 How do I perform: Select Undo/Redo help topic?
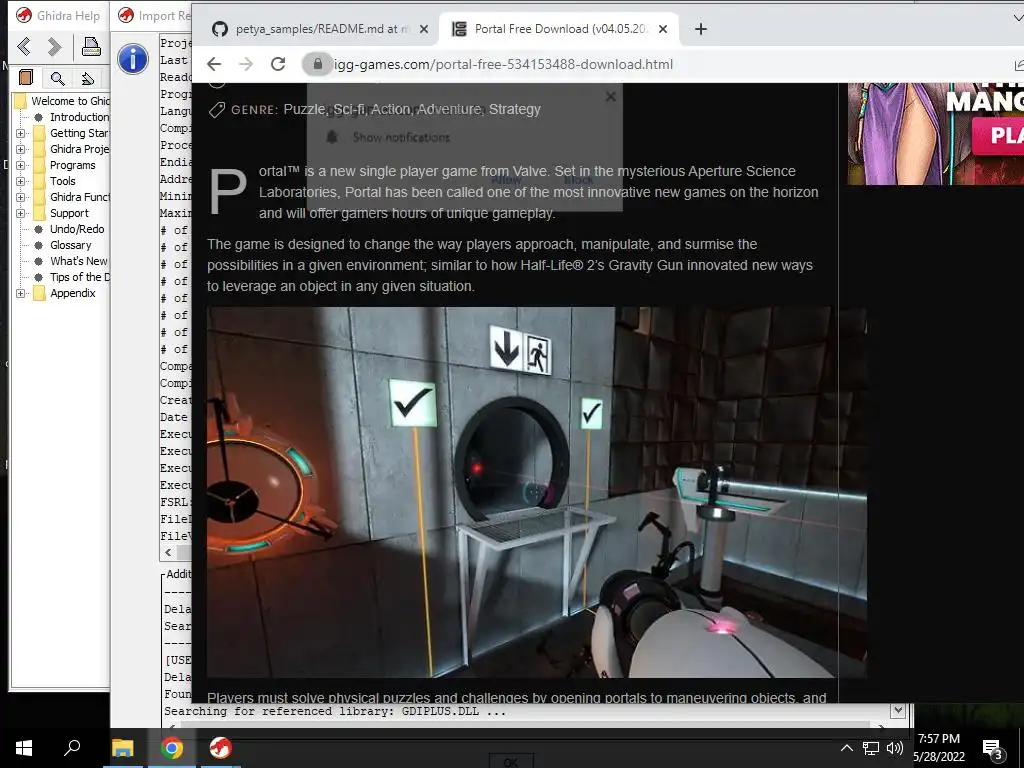click(77, 229)
